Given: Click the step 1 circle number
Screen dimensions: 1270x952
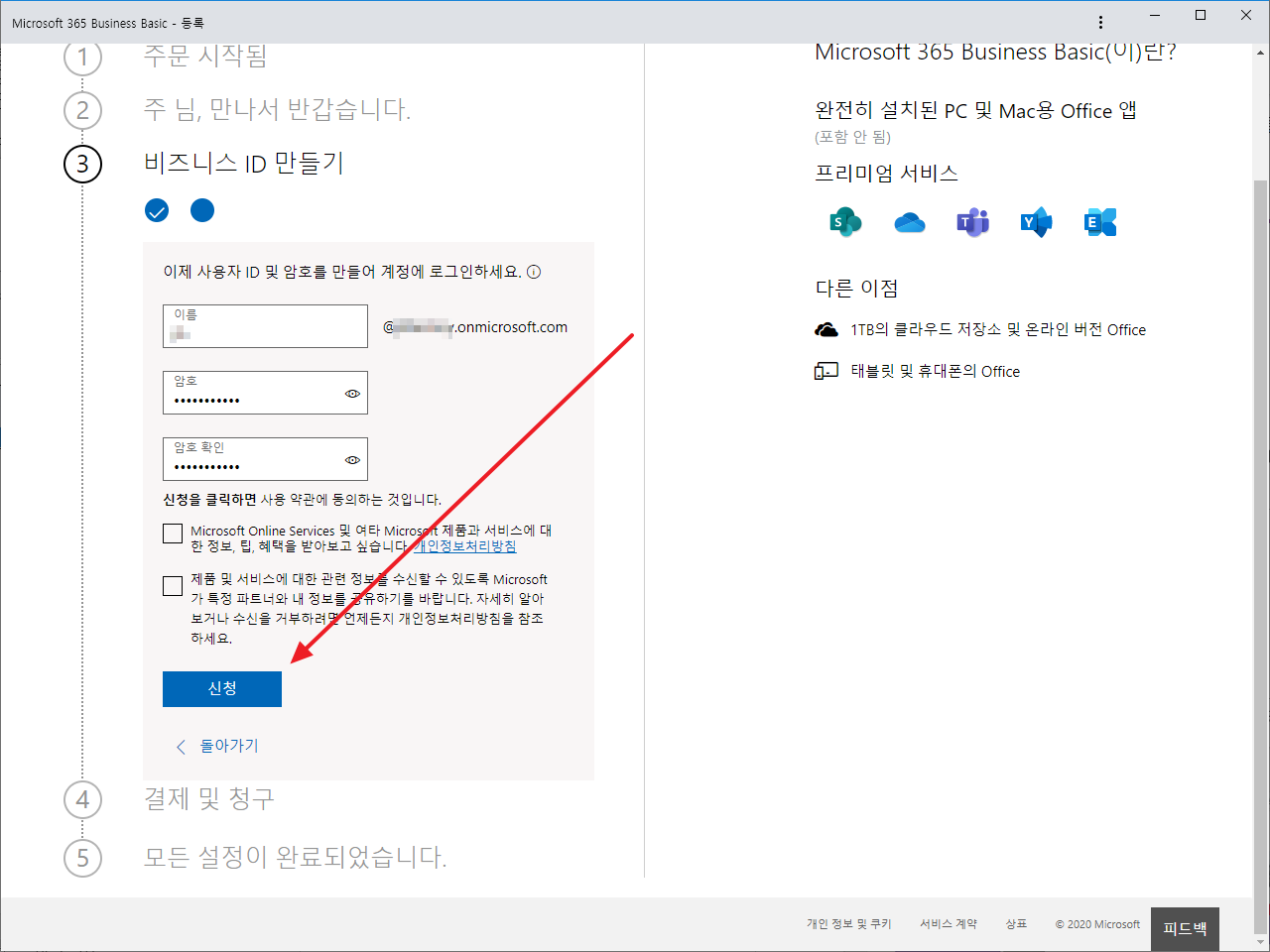Looking at the screenshot, I should coord(83,57).
